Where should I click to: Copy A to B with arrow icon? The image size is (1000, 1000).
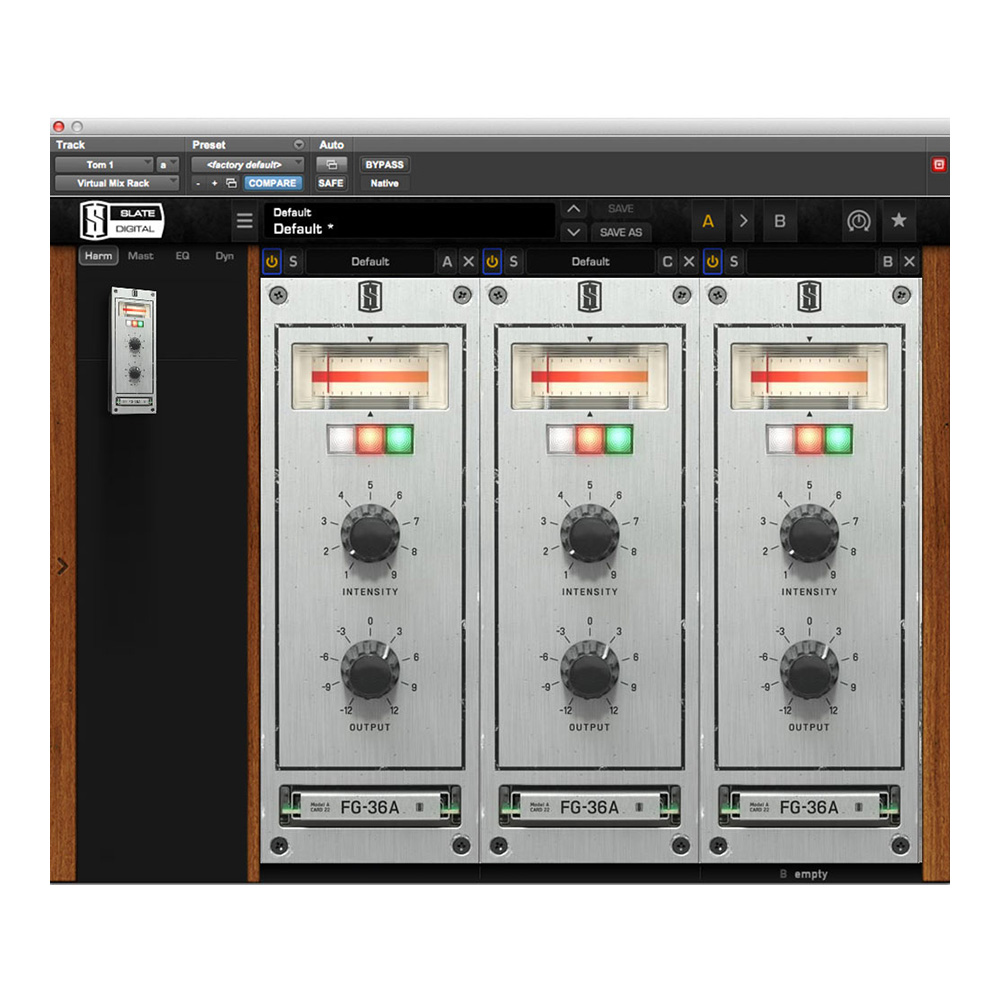coord(744,221)
